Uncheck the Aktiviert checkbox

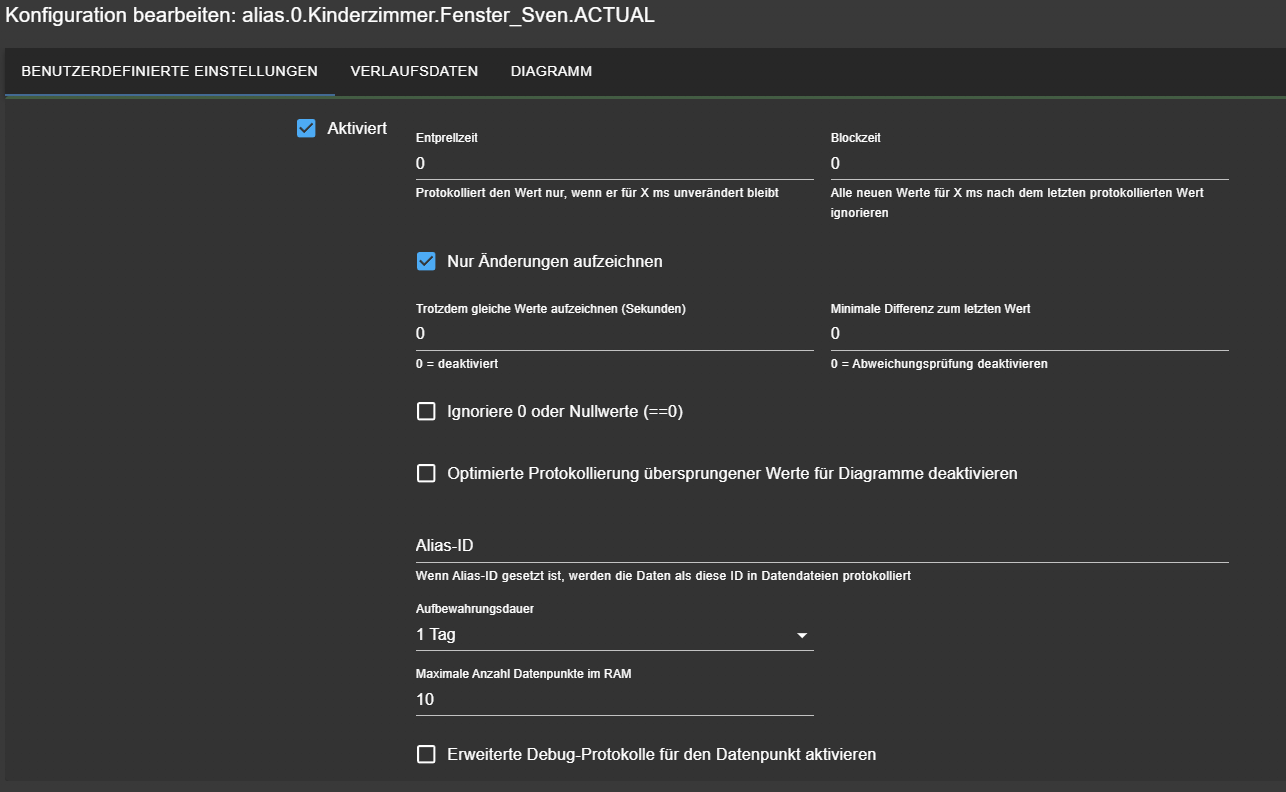[x=306, y=128]
